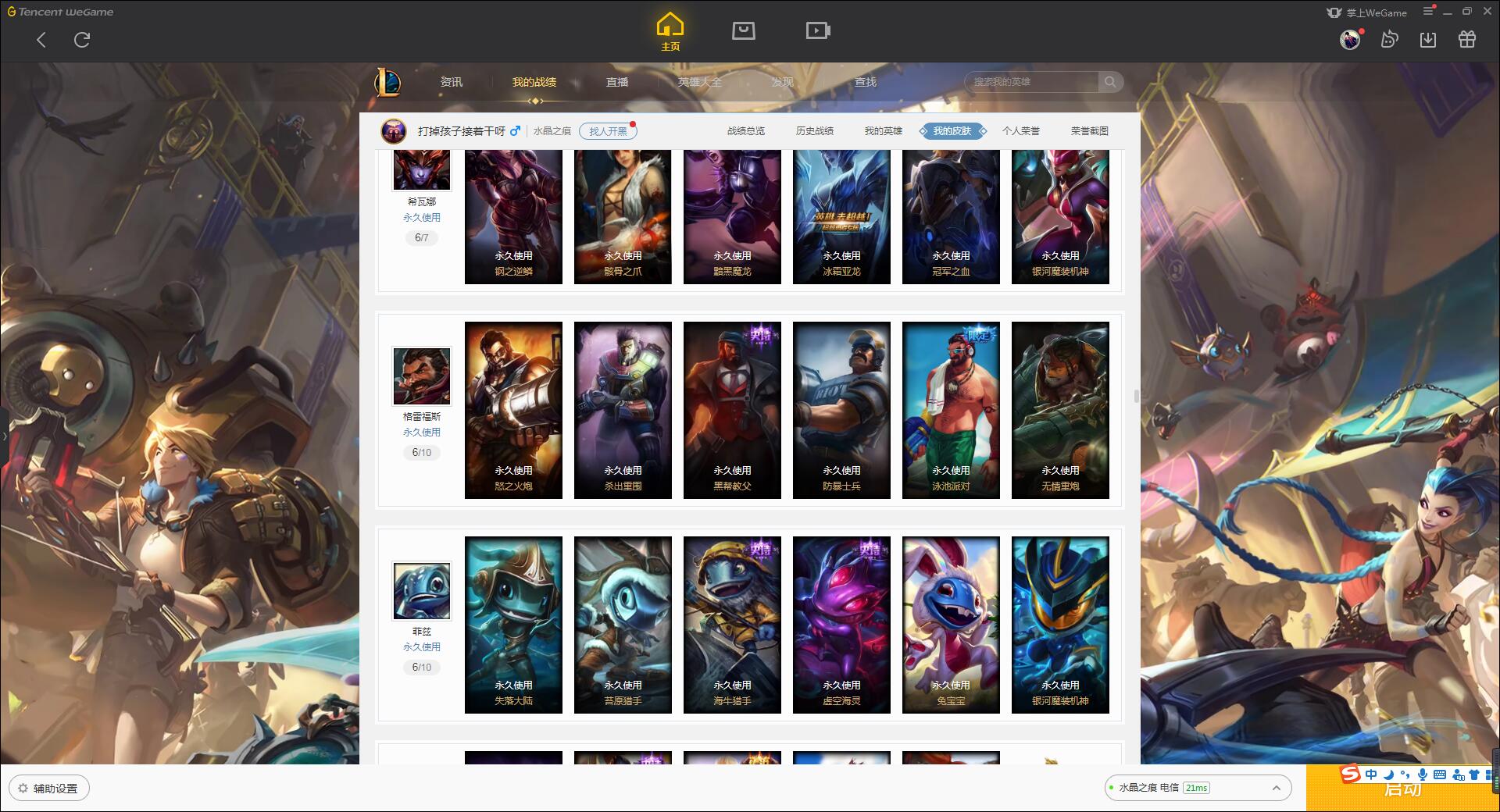Image resolution: width=1500 pixels, height=812 pixels.
Task: Open the 防暴士兵 skin card
Action: click(841, 410)
